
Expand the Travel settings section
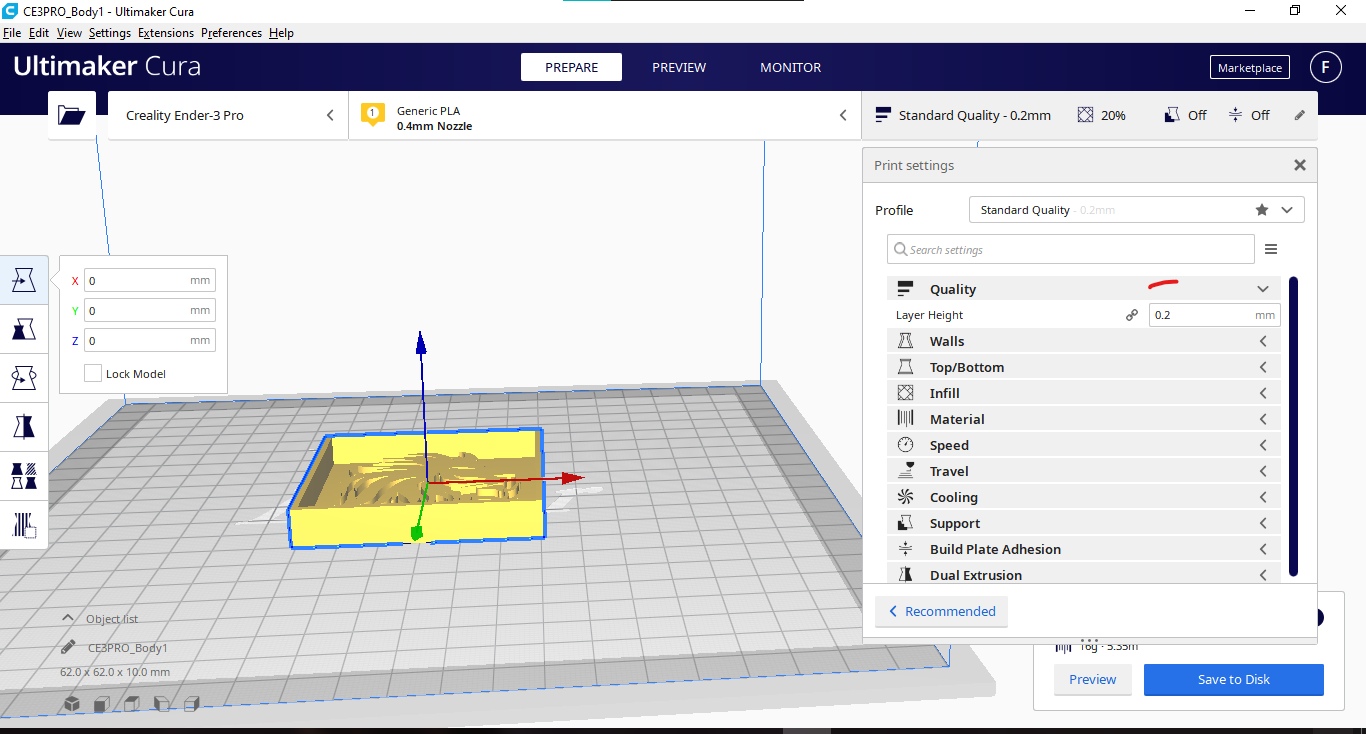pyautogui.click(x=1083, y=471)
